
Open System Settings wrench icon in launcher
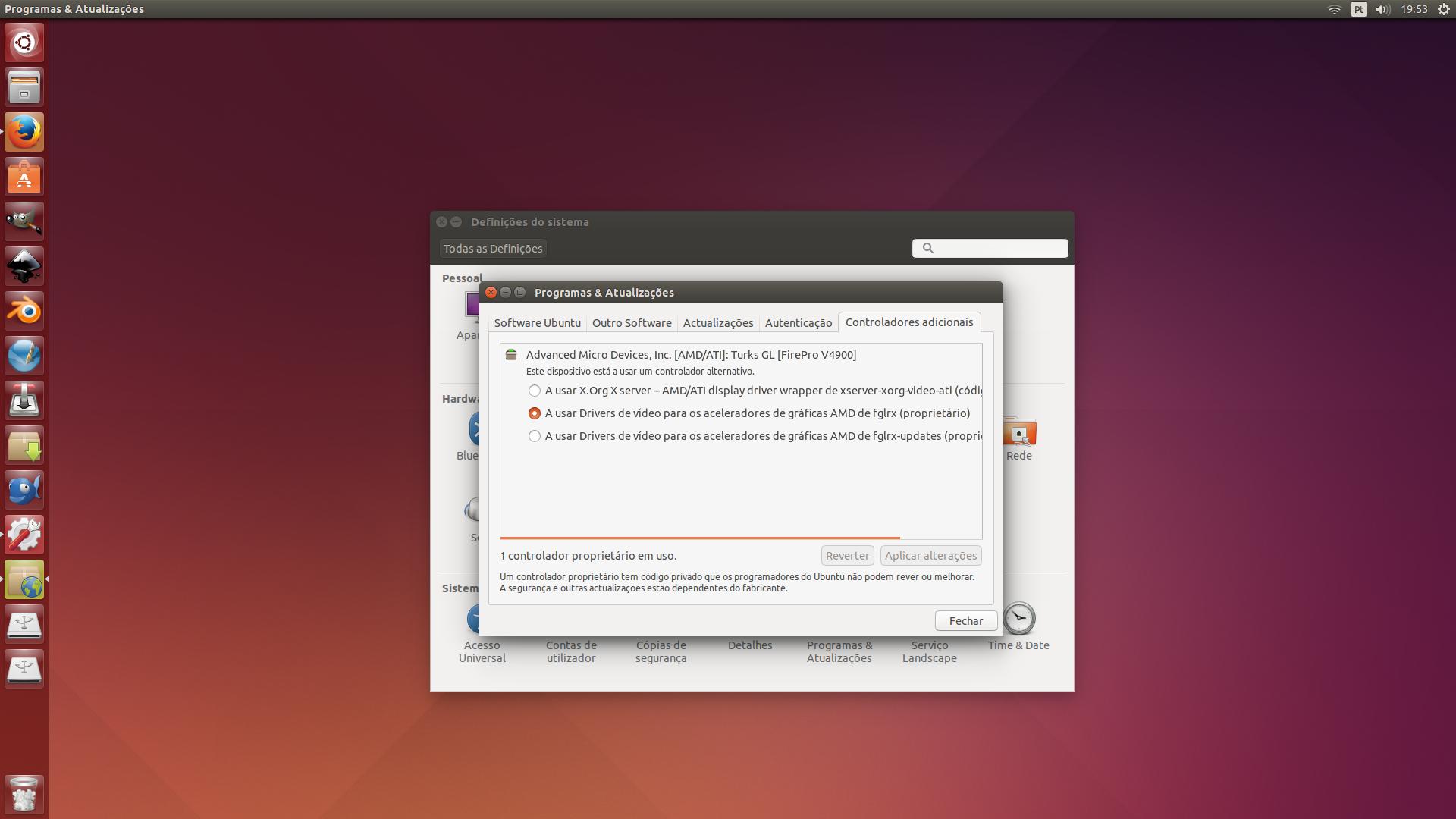24,535
